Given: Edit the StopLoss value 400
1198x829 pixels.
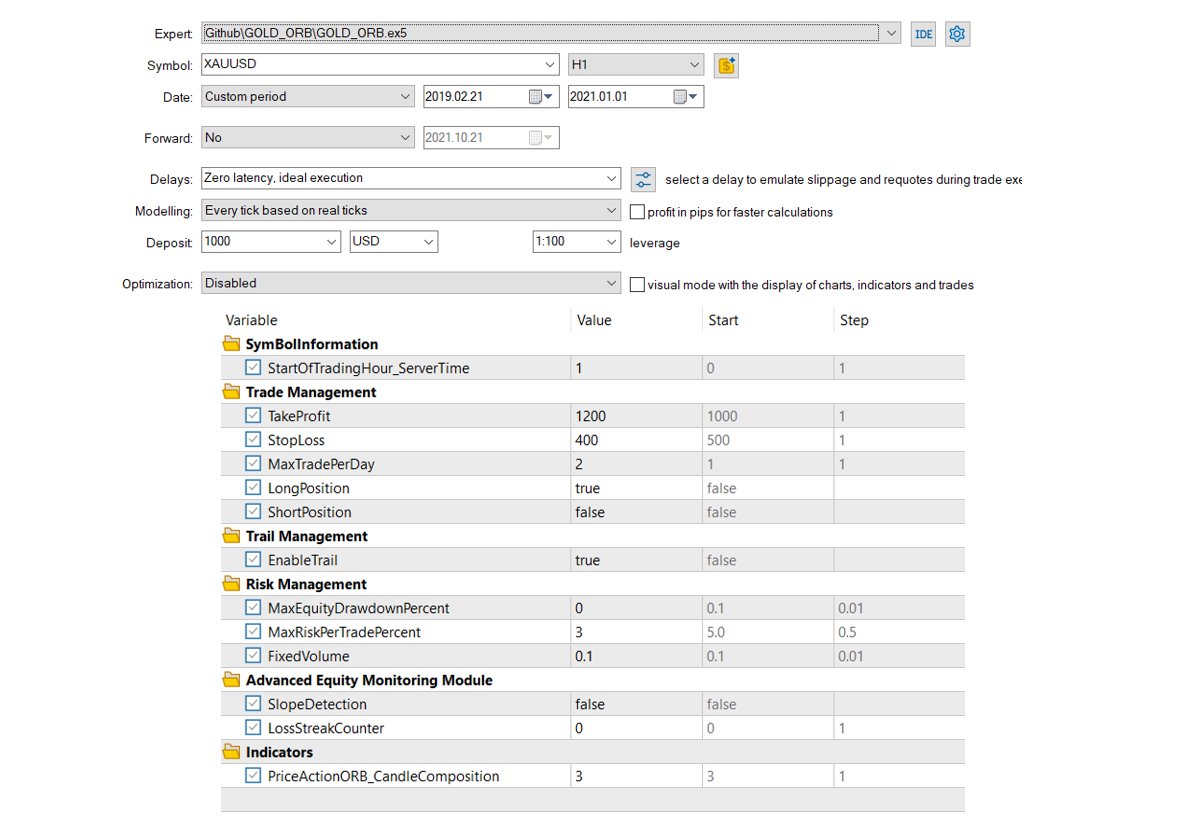Looking at the screenshot, I should [634, 440].
